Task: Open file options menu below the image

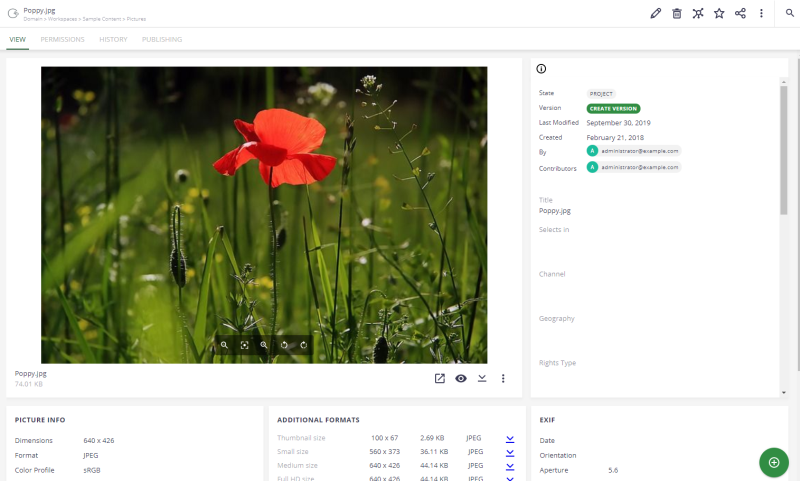Action: (503, 378)
